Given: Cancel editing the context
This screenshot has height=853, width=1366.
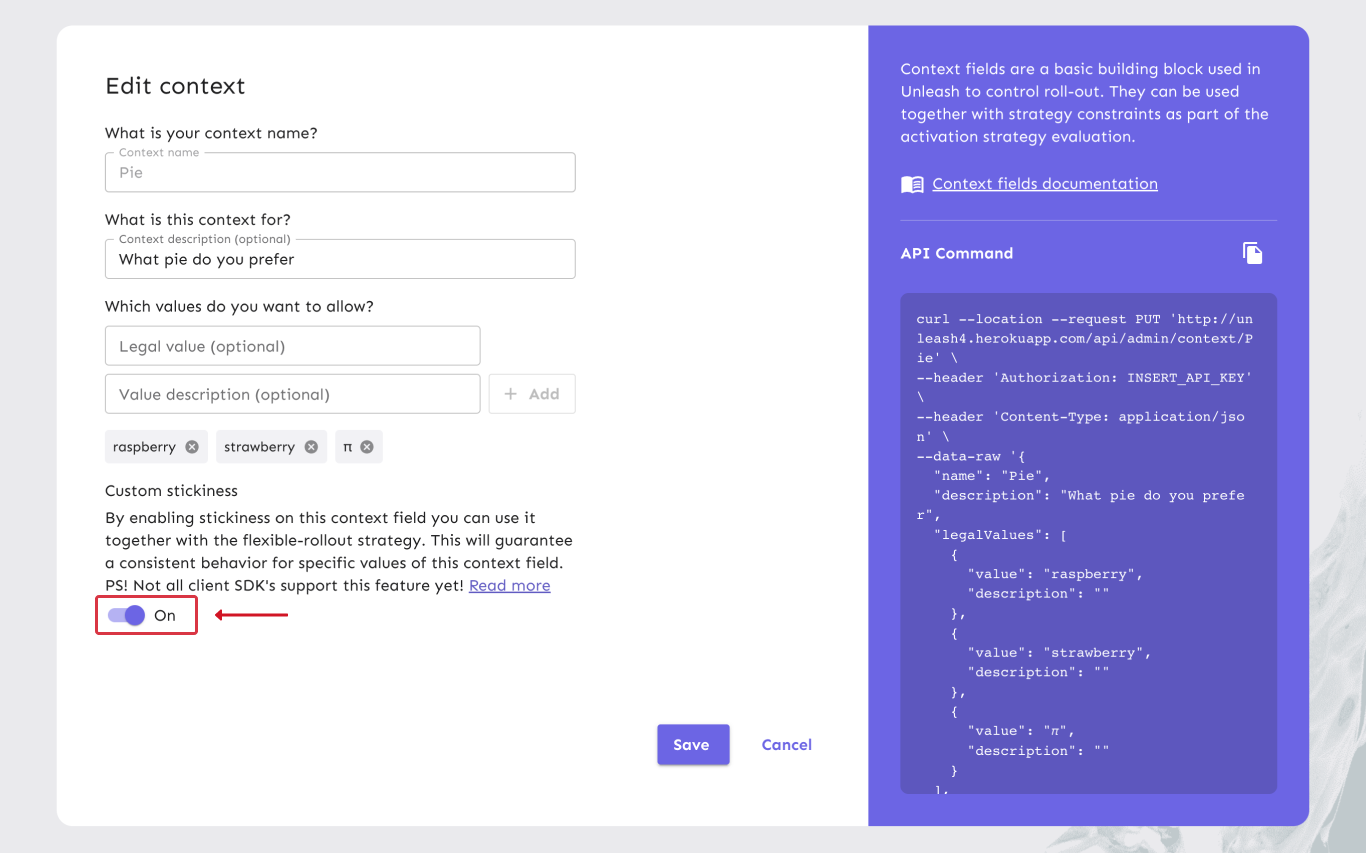Looking at the screenshot, I should pos(786,744).
